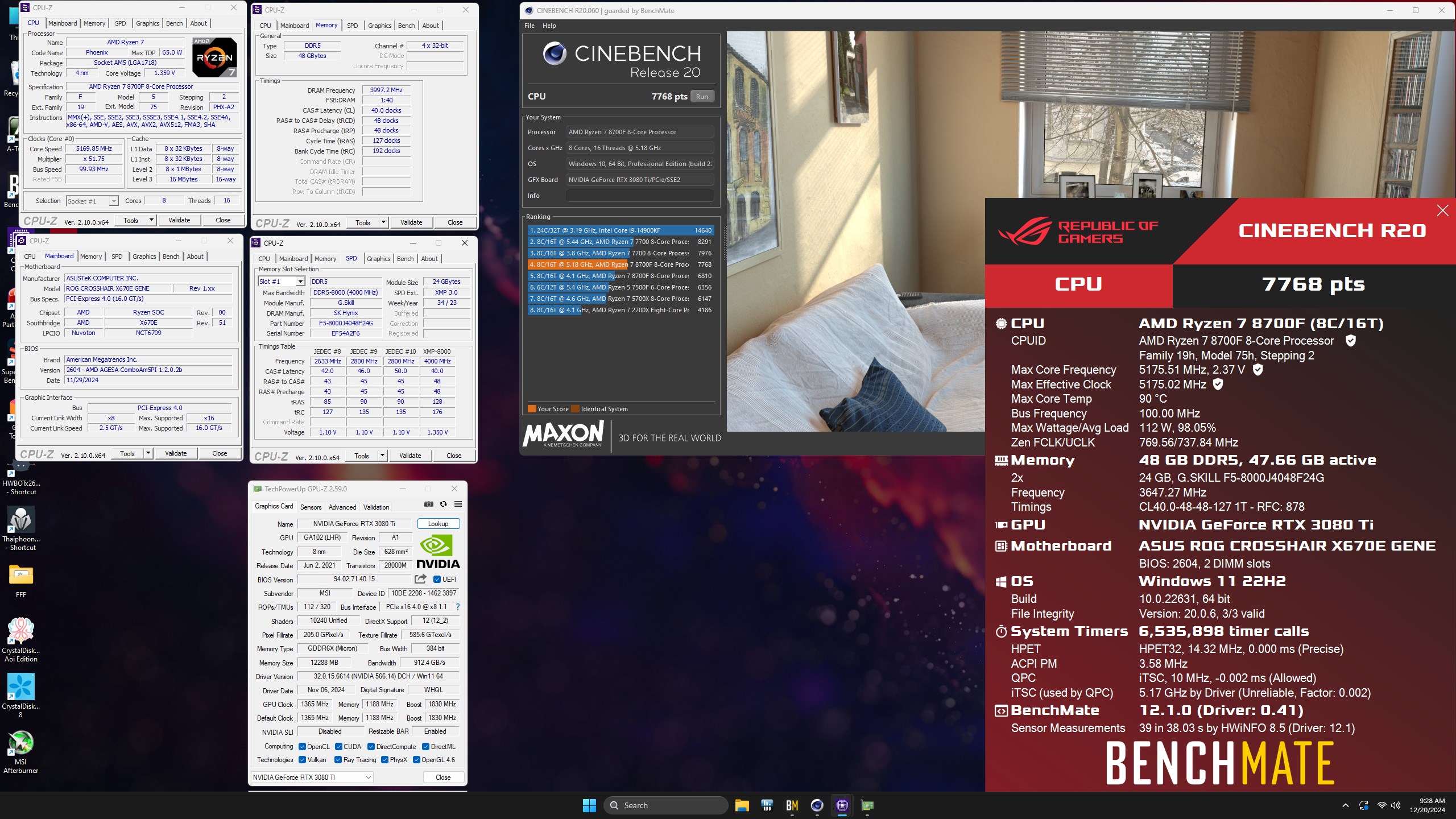The width and height of the screenshot is (1456, 819).
Task: Toggle CUDA checkbox in GPU-Z
Action: pos(339,747)
